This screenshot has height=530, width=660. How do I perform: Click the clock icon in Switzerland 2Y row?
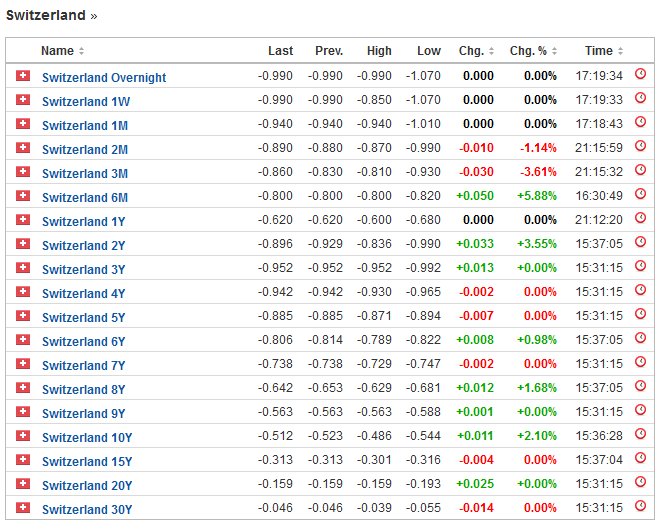point(640,242)
